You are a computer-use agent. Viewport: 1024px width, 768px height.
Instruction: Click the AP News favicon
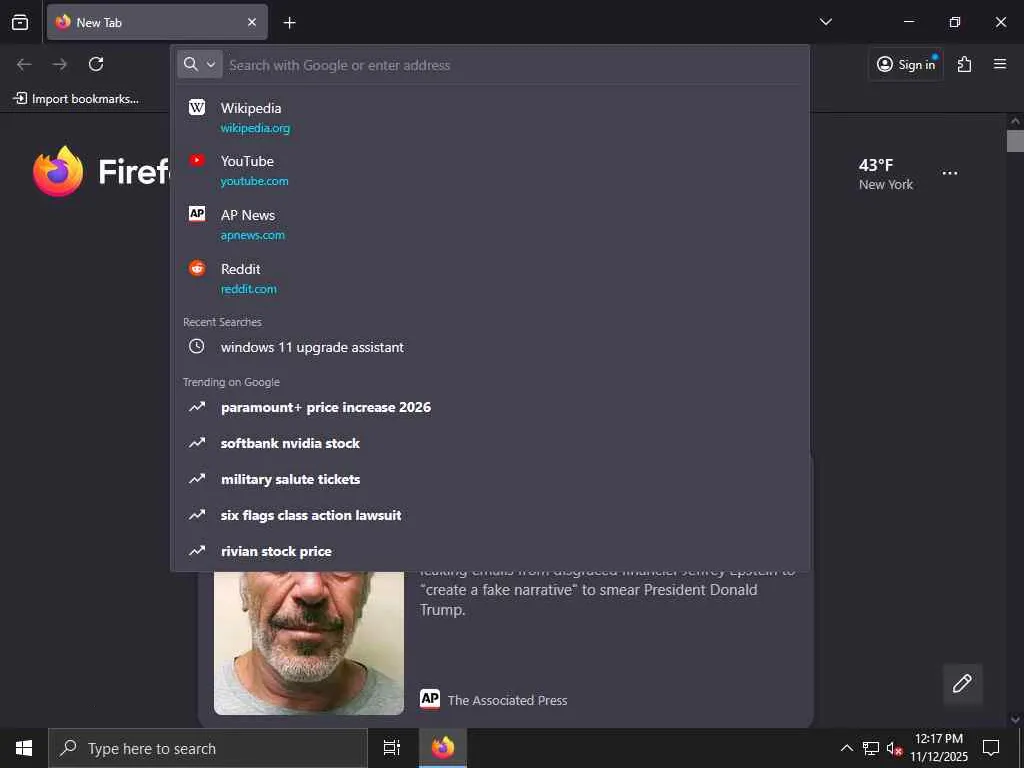point(197,214)
